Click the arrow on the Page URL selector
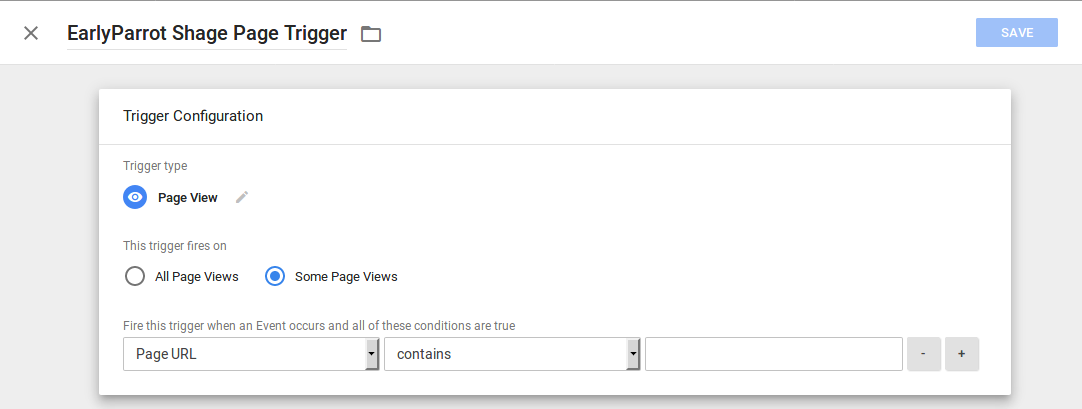 coord(372,354)
